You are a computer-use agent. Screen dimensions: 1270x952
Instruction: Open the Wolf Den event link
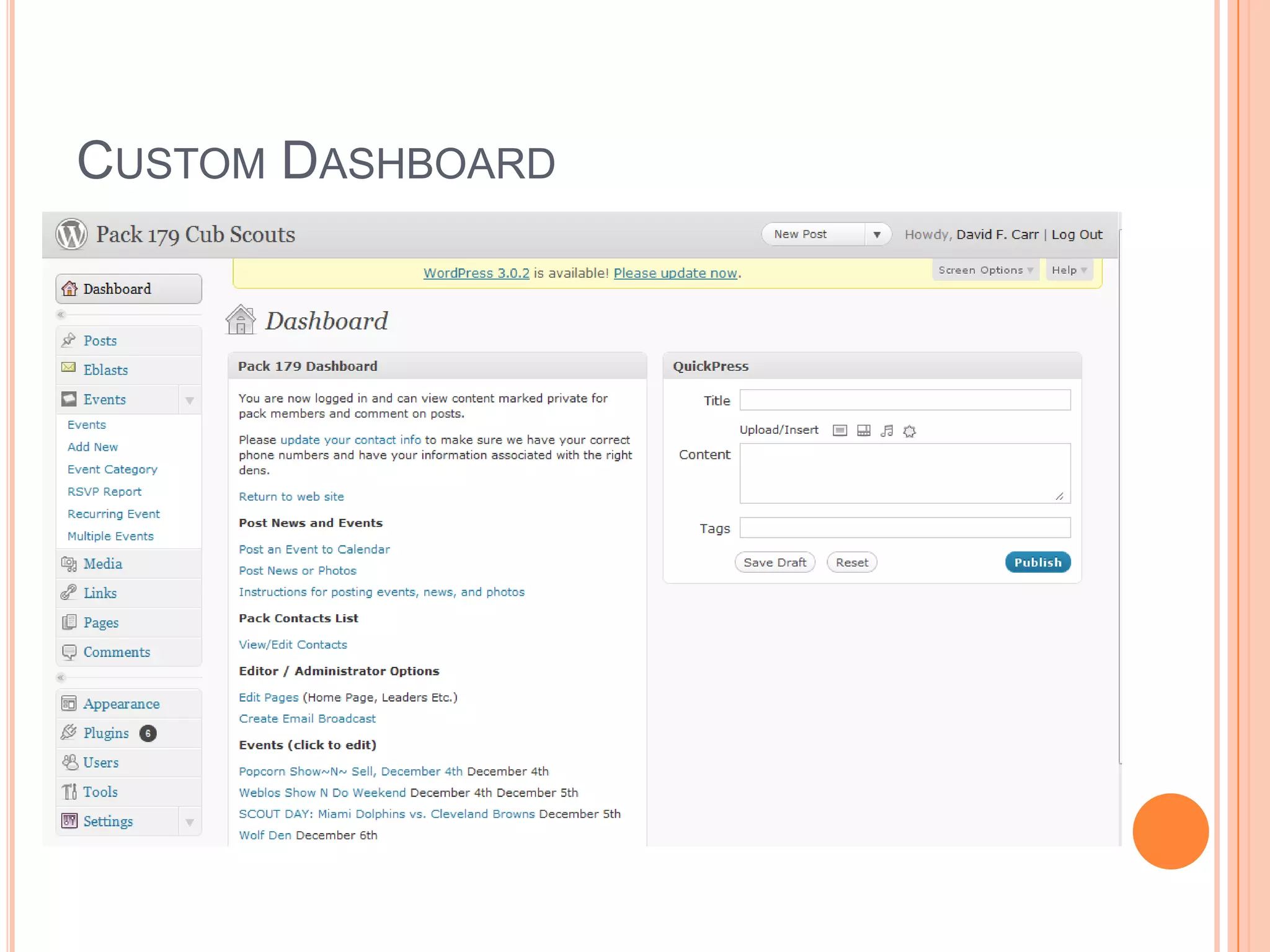(x=265, y=835)
